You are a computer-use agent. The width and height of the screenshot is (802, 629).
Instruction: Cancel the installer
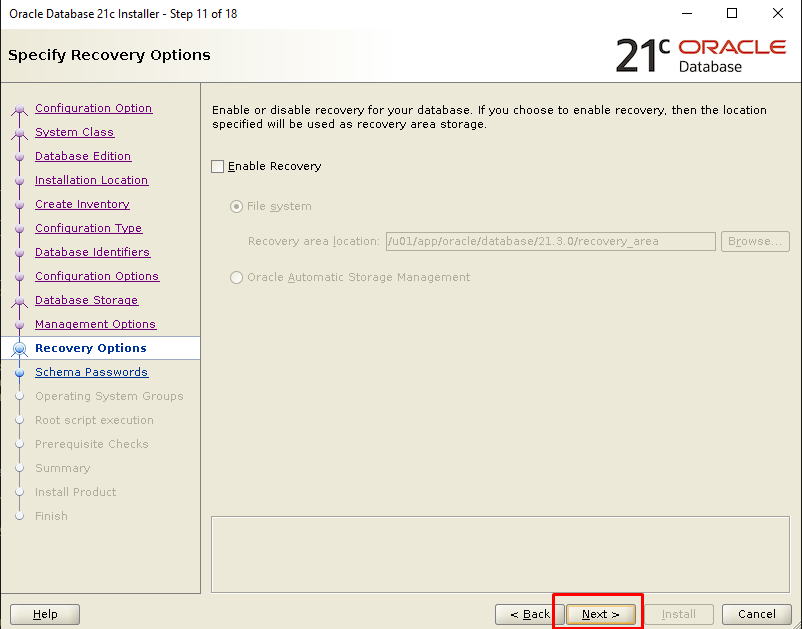click(756, 614)
